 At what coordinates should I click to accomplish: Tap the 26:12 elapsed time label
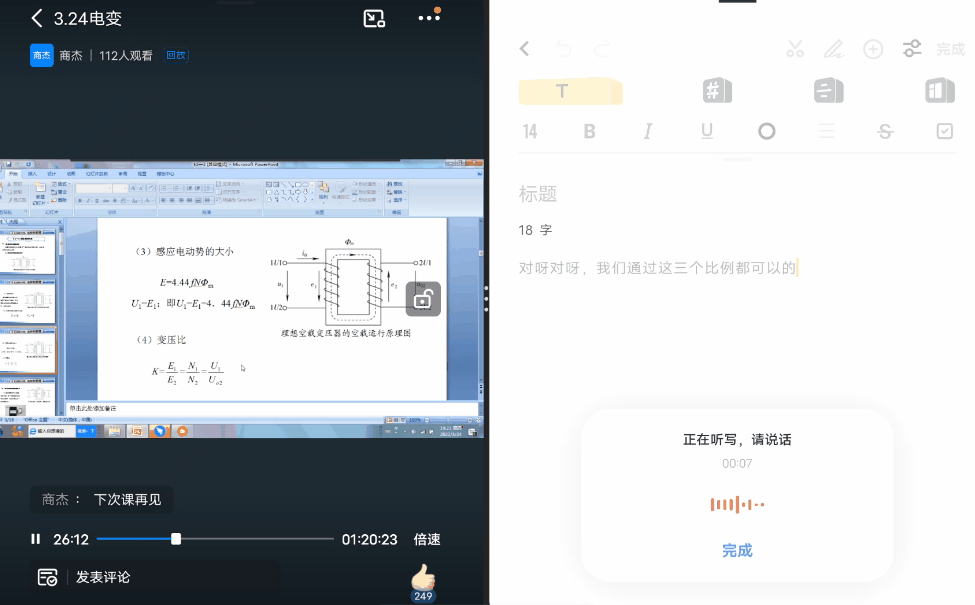point(71,539)
